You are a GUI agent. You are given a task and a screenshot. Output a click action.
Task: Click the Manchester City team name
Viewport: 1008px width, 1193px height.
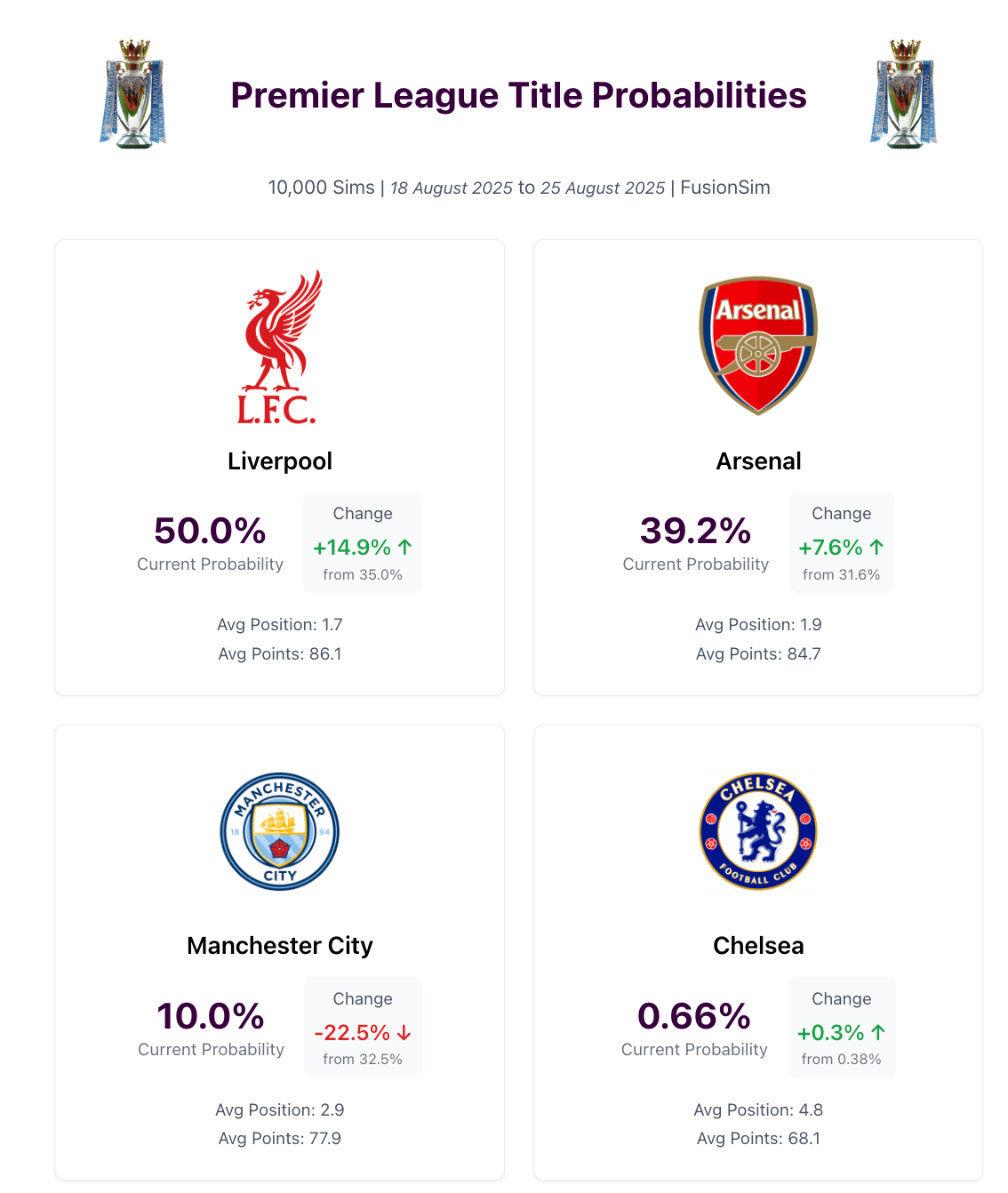coord(279,946)
